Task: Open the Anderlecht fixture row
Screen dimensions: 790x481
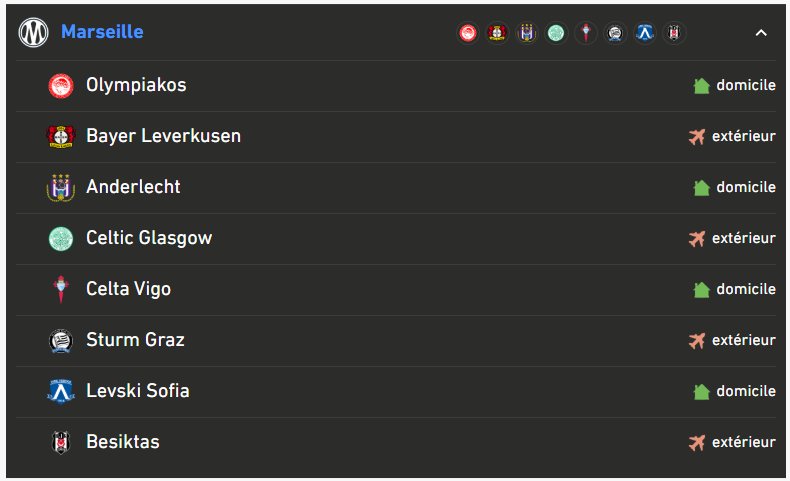Action: (x=396, y=188)
